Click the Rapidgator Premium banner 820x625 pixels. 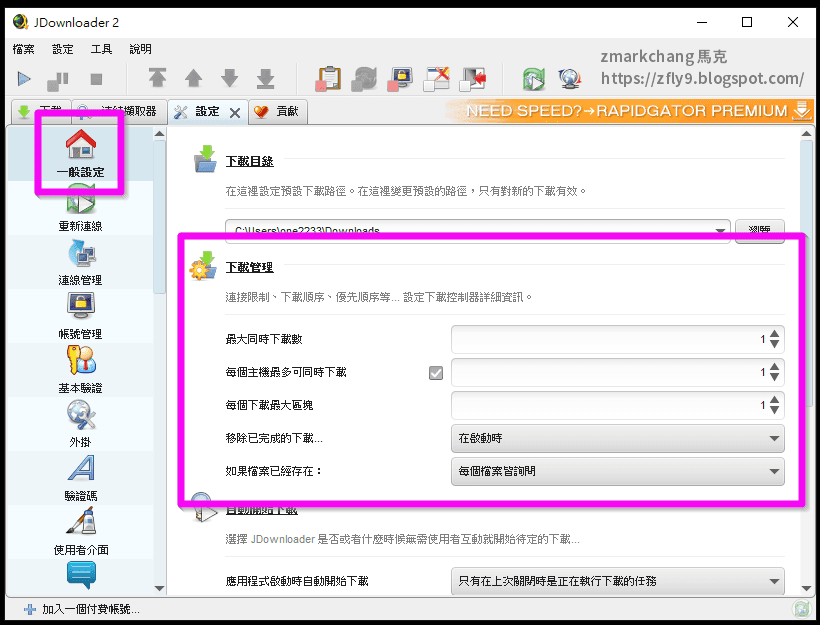coord(630,111)
